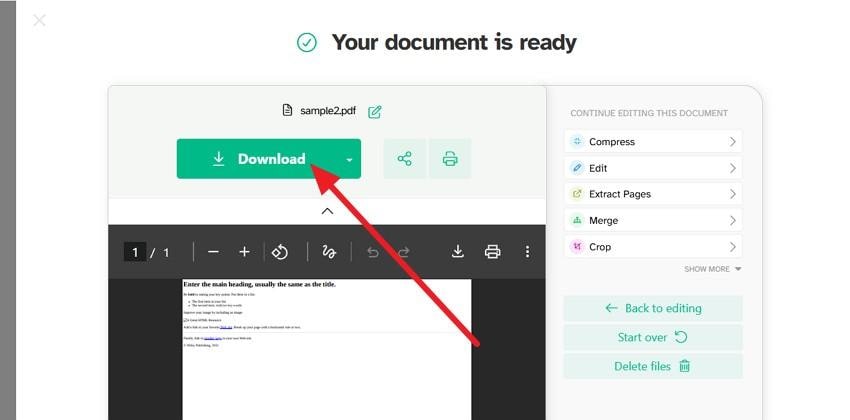Click the chevron on the Edit row
This screenshot has width=850, height=420.
[x=732, y=168]
